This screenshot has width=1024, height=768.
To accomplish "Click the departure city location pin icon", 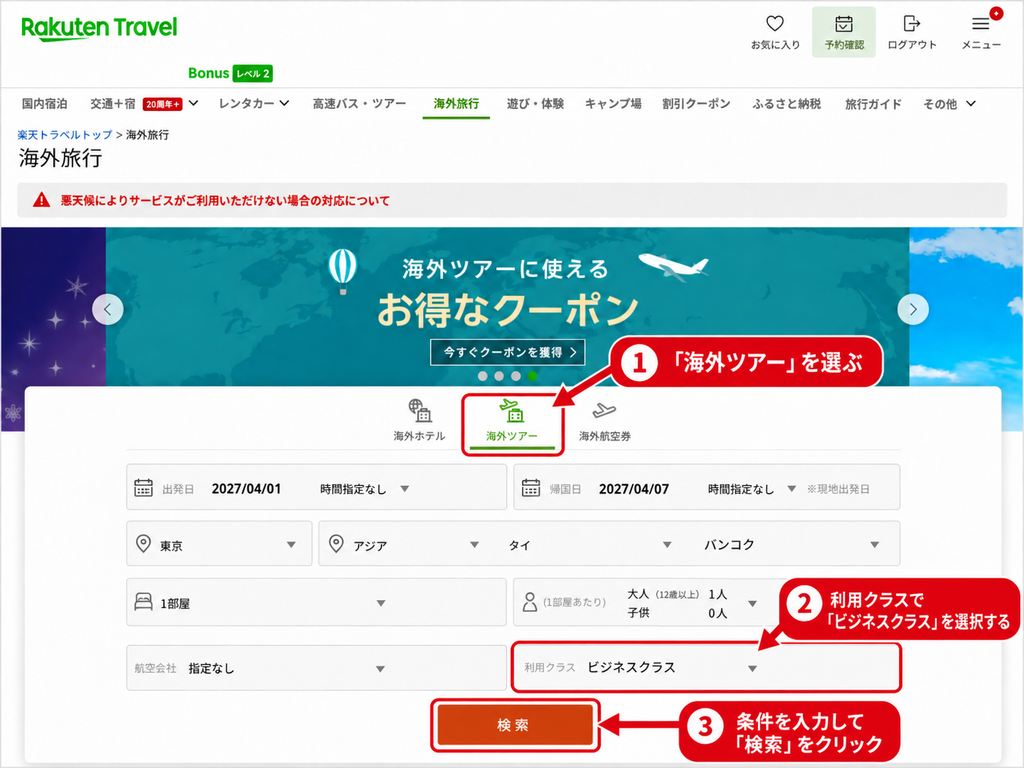I will click(143, 543).
